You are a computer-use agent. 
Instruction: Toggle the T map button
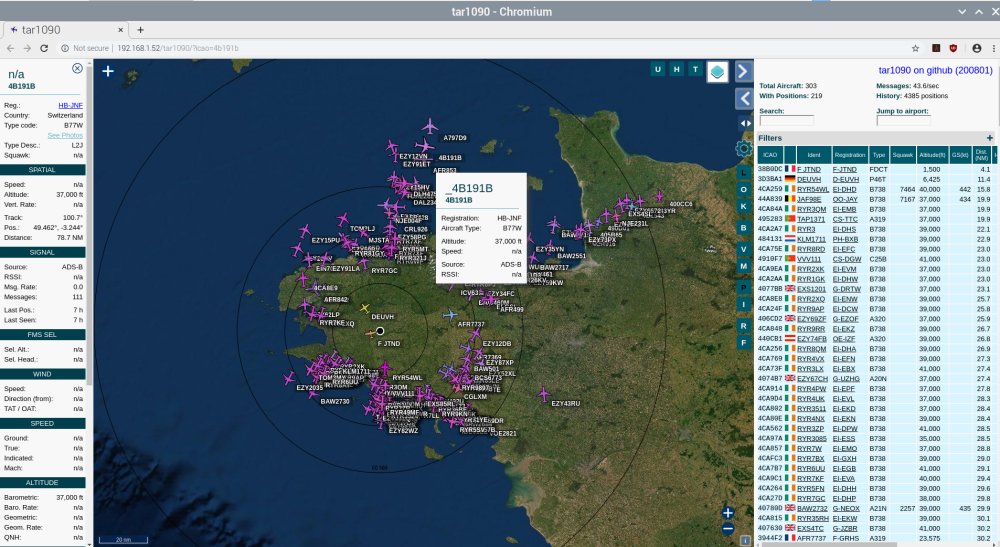(x=696, y=69)
